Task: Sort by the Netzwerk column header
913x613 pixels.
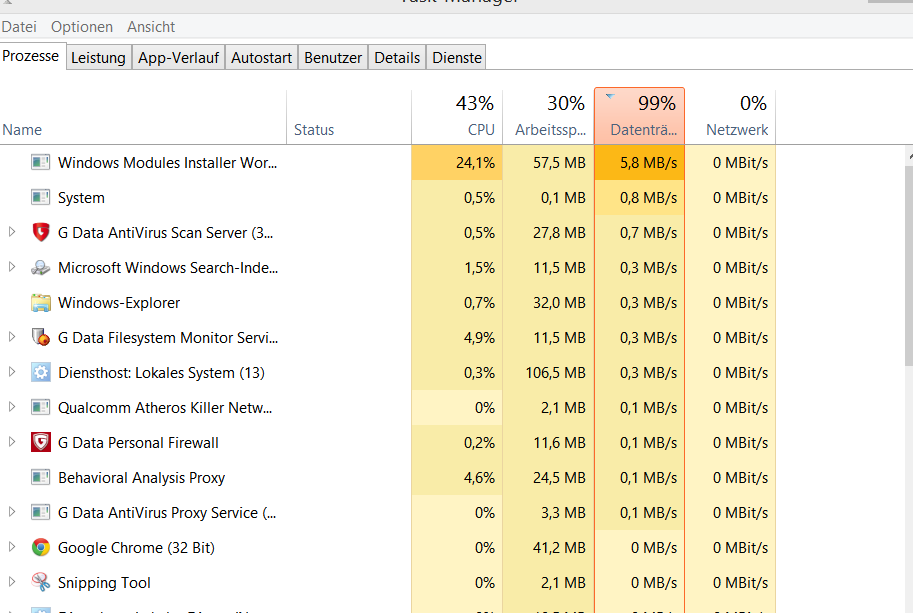Action: tap(730, 116)
